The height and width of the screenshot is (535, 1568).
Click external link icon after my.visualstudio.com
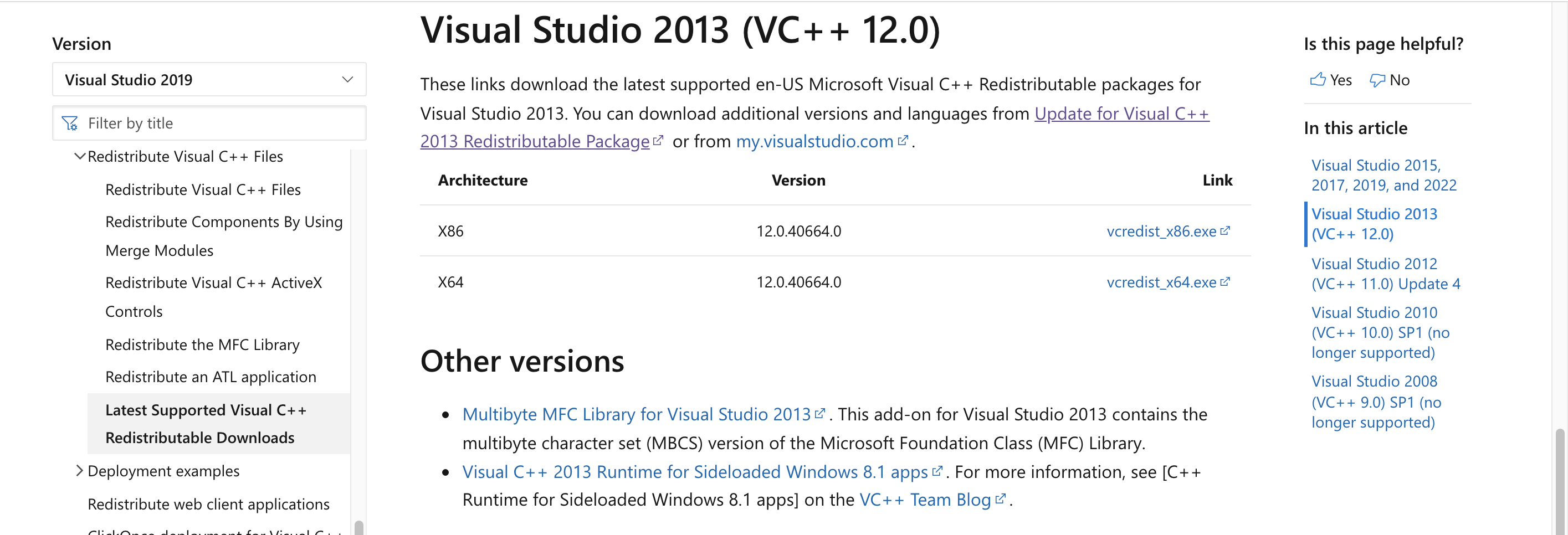coord(903,141)
